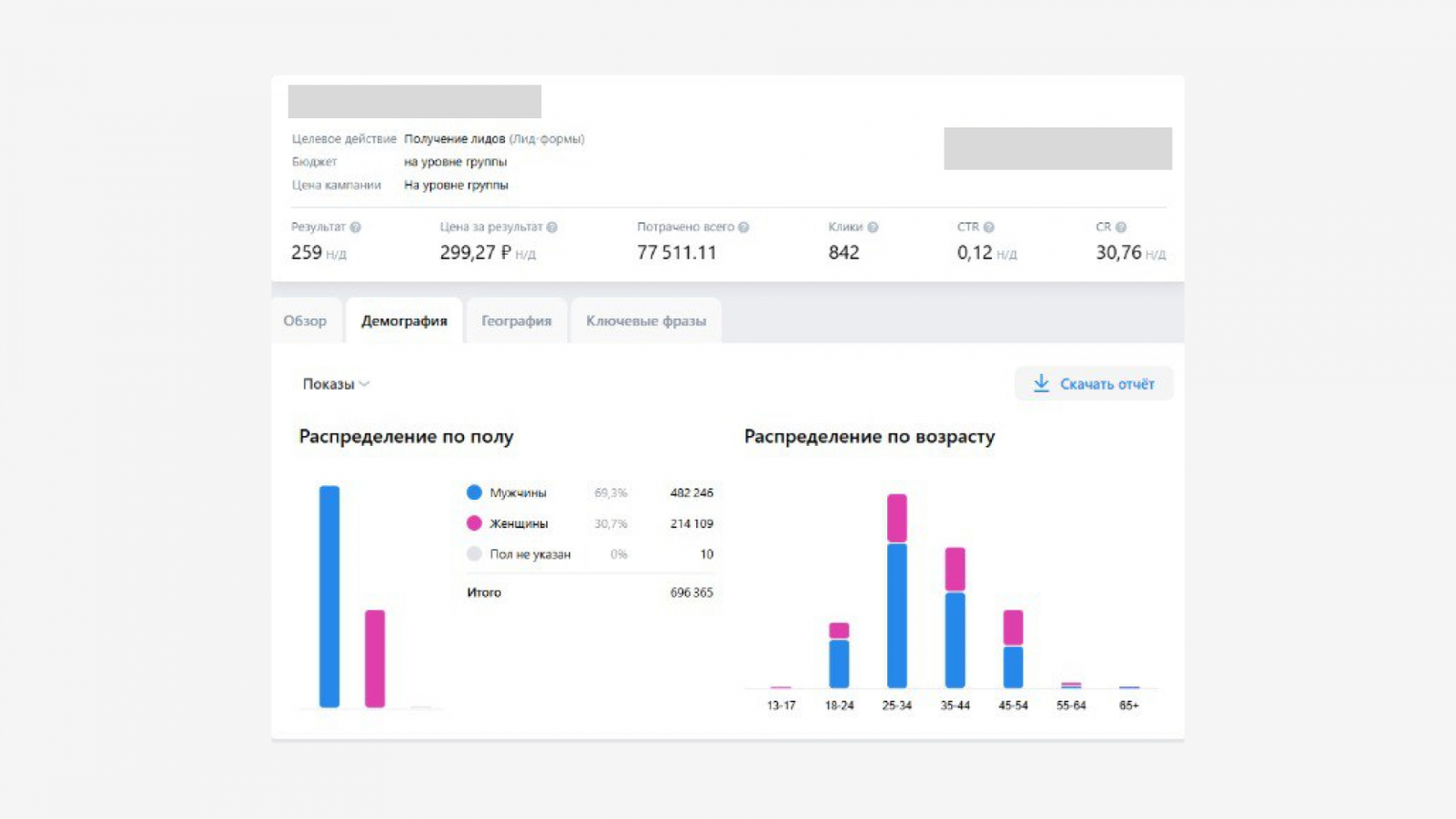Screen dimensions: 1456x819
Task: Click help icon next to Цена за результат
Action: tap(551, 227)
